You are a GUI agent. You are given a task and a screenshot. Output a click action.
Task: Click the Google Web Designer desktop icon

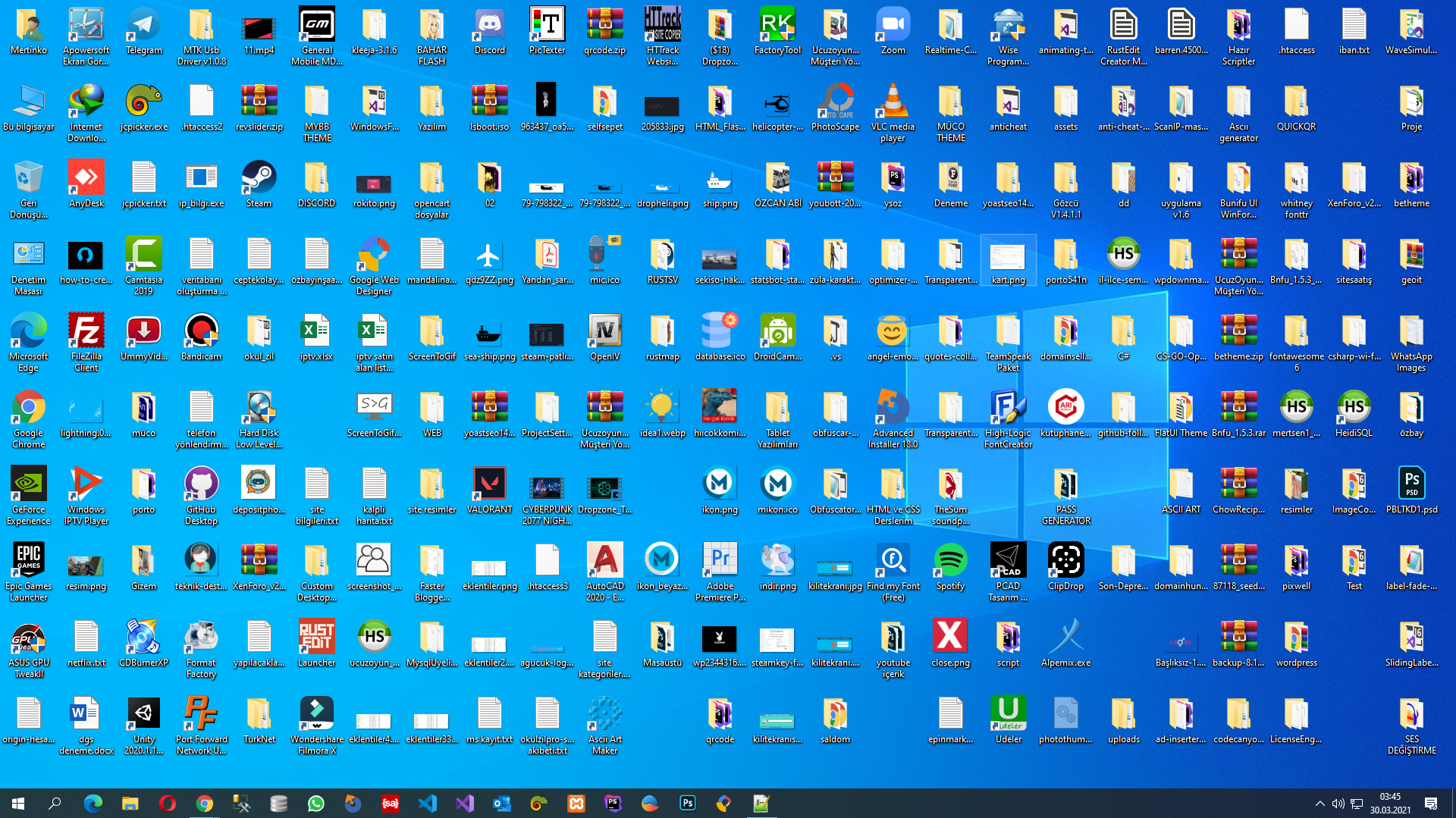pos(375,267)
